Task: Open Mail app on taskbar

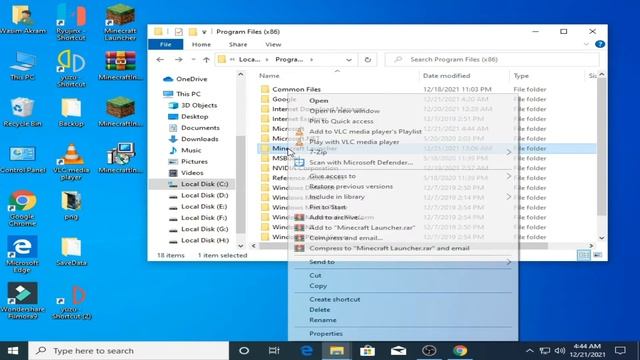Action: [398, 351]
